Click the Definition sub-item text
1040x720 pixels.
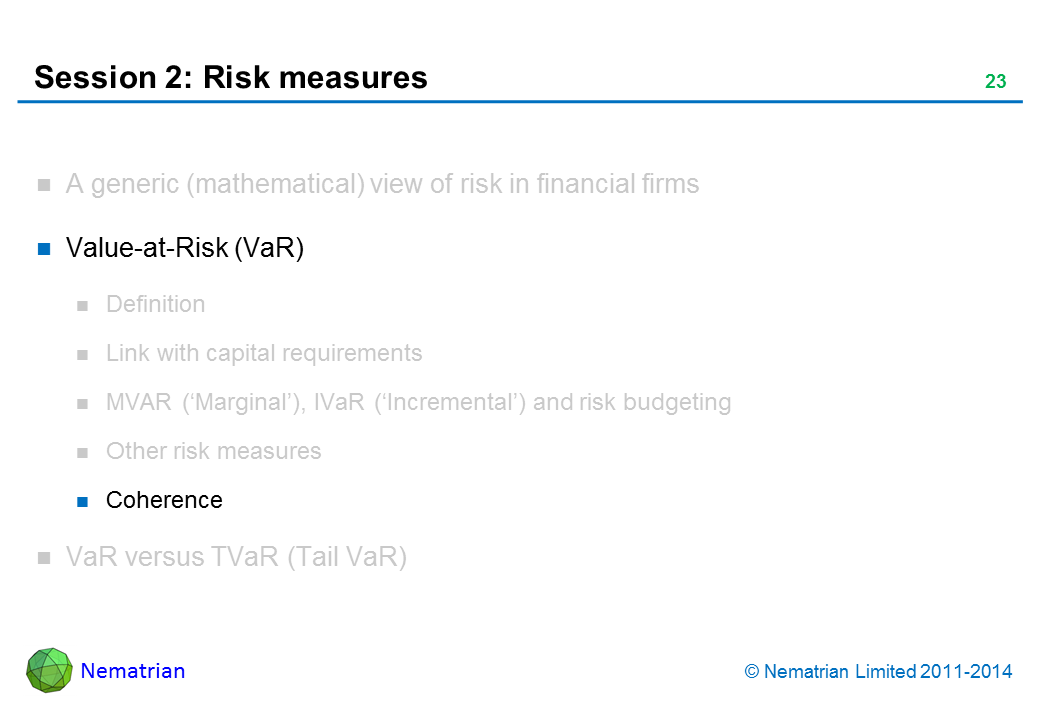(x=155, y=304)
